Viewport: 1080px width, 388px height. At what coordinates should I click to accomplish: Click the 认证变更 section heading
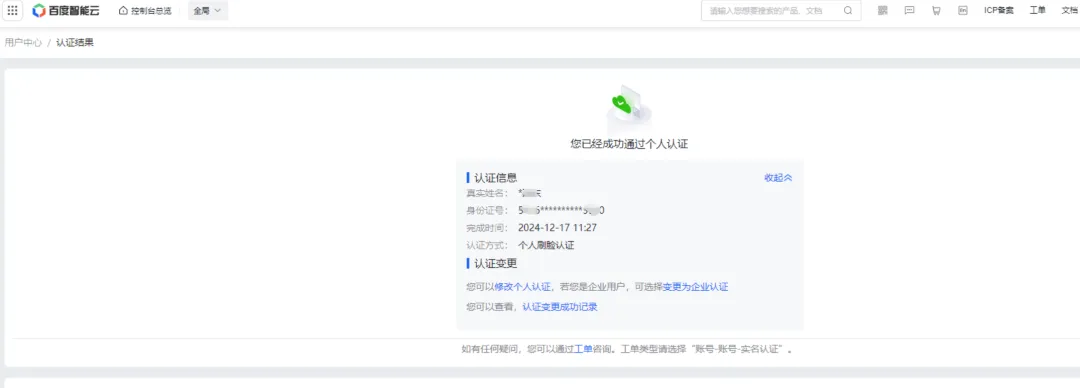495,263
